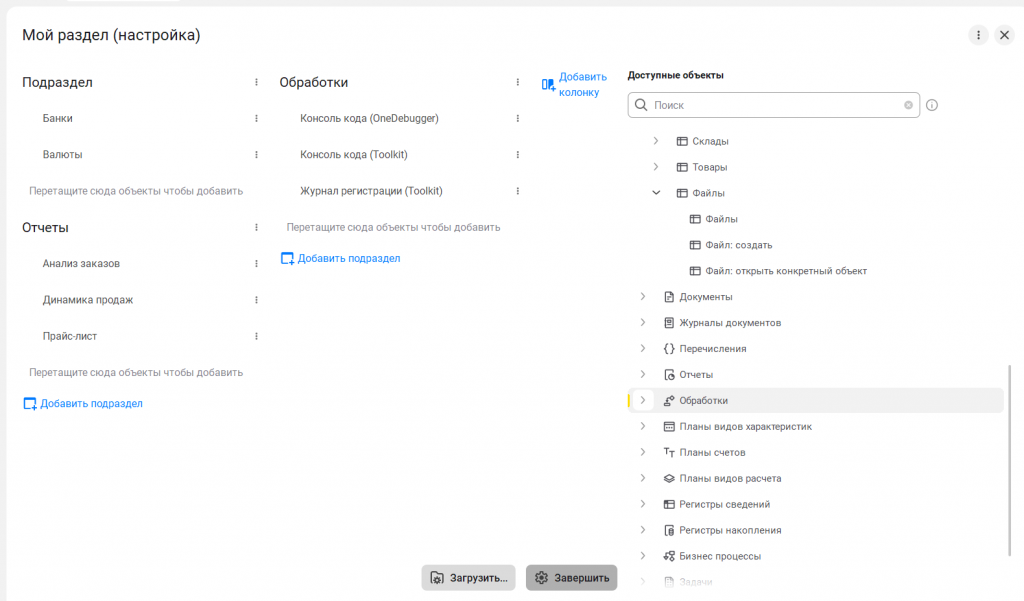Collapse the Файлы tree node
1024x601 pixels.
tap(656, 193)
